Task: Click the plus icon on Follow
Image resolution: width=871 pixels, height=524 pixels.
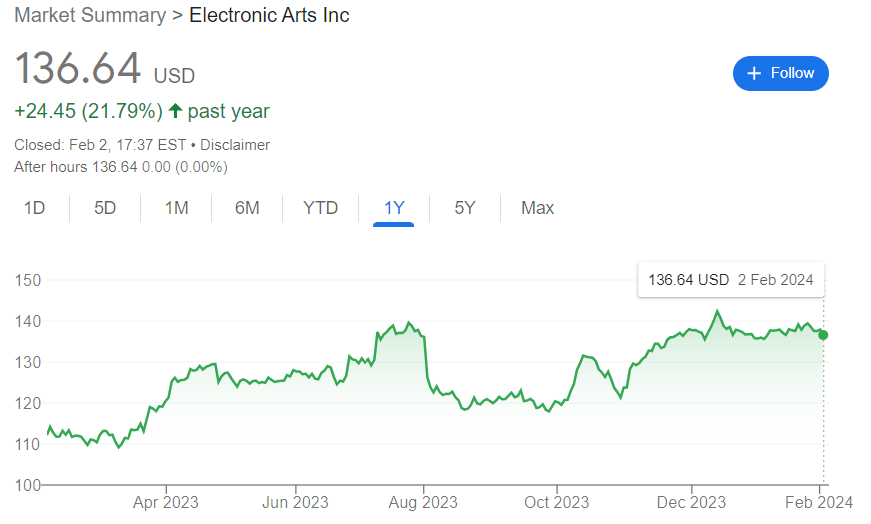Action: (x=755, y=73)
